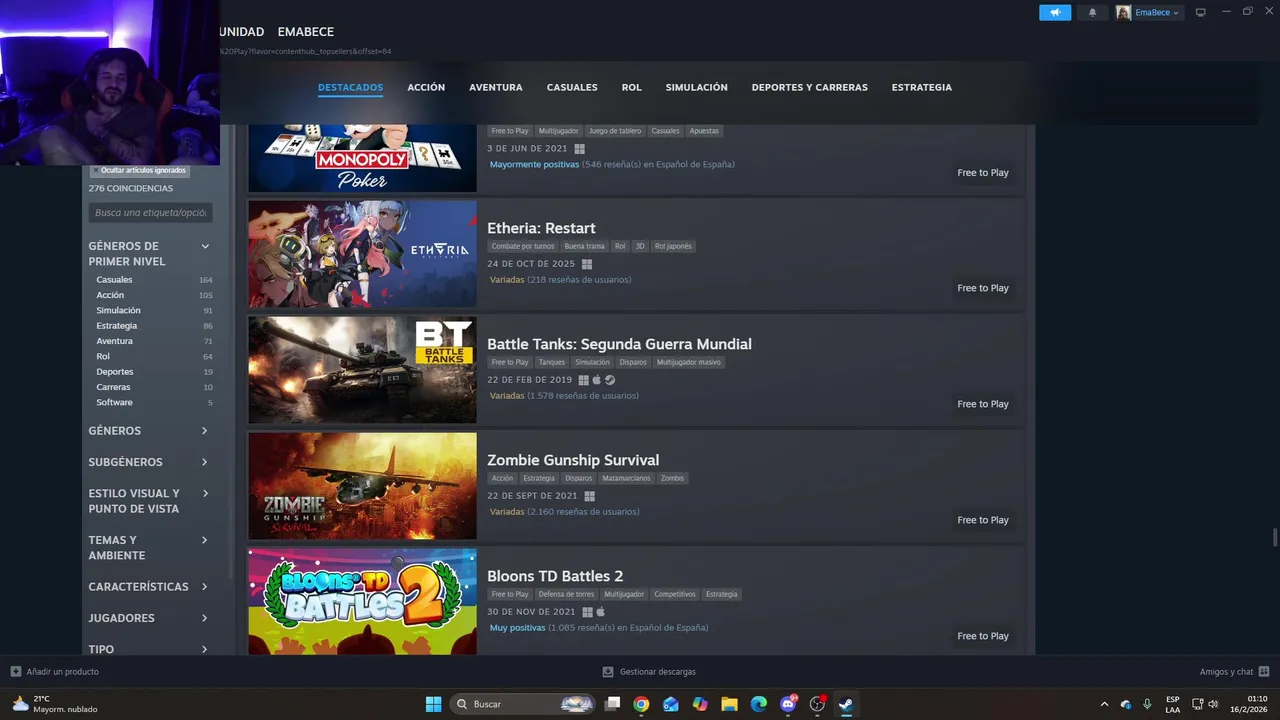Open Google Chrome from the taskbar
This screenshot has width=1280, height=720.
(641, 704)
